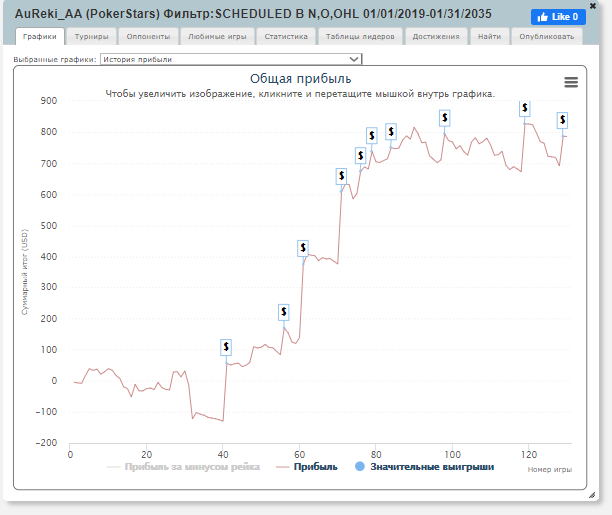
Task: Open the Оппоненты tab
Action: (x=148, y=36)
